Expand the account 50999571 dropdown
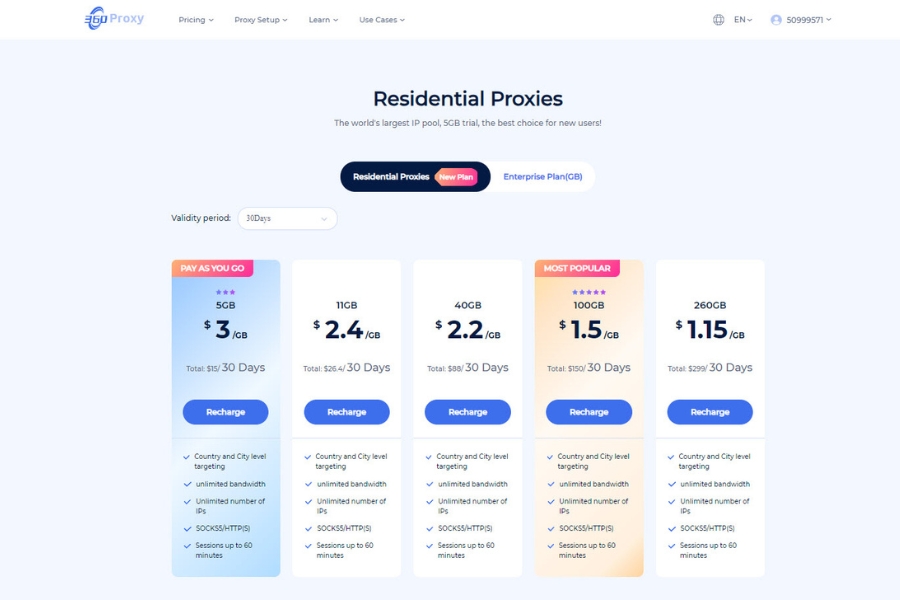The image size is (900, 600). 808,20
